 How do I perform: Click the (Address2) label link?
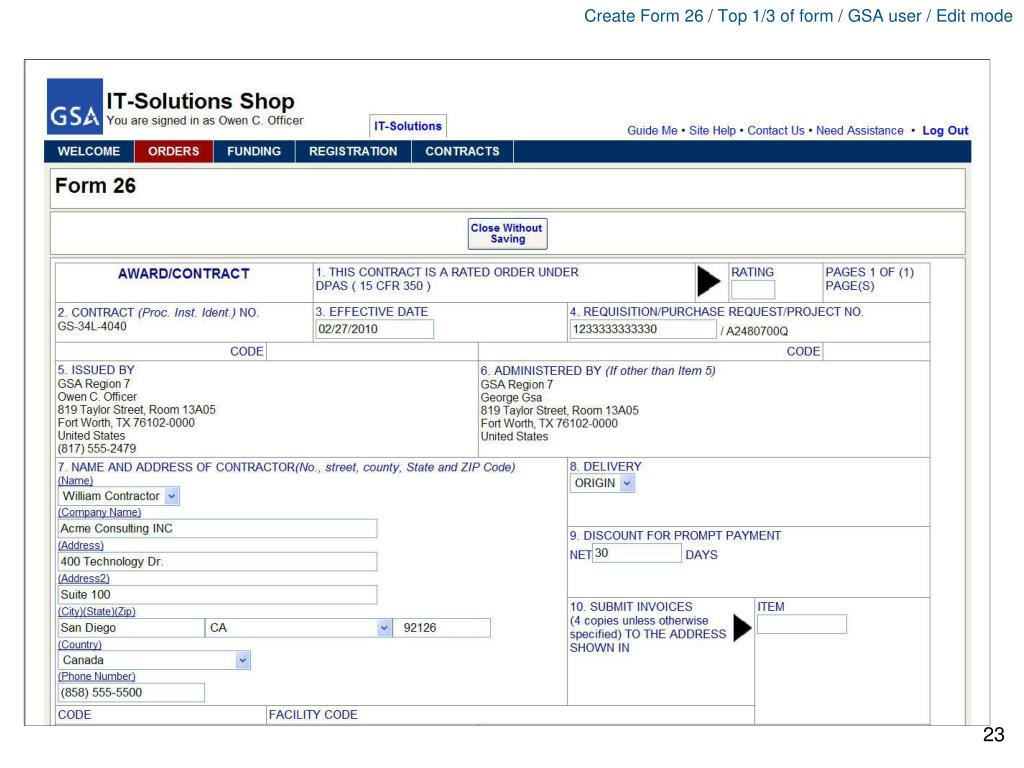click(x=84, y=579)
